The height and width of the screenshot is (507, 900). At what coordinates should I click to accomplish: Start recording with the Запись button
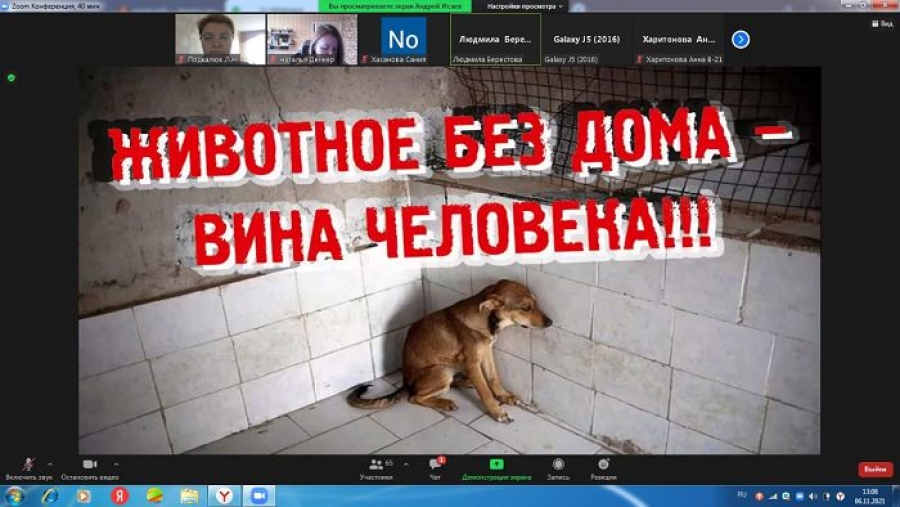click(558, 469)
